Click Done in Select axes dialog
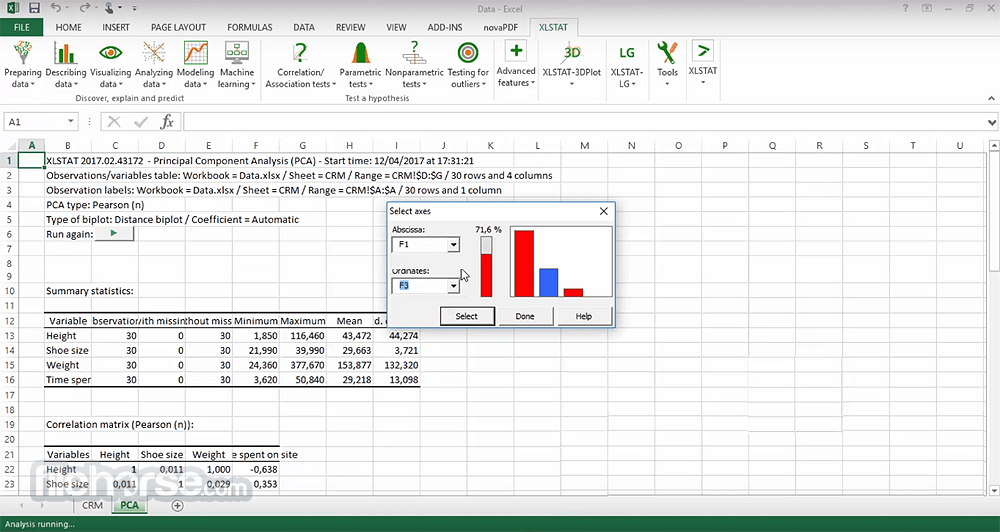This screenshot has width=1000, height=532. point(525,316)
